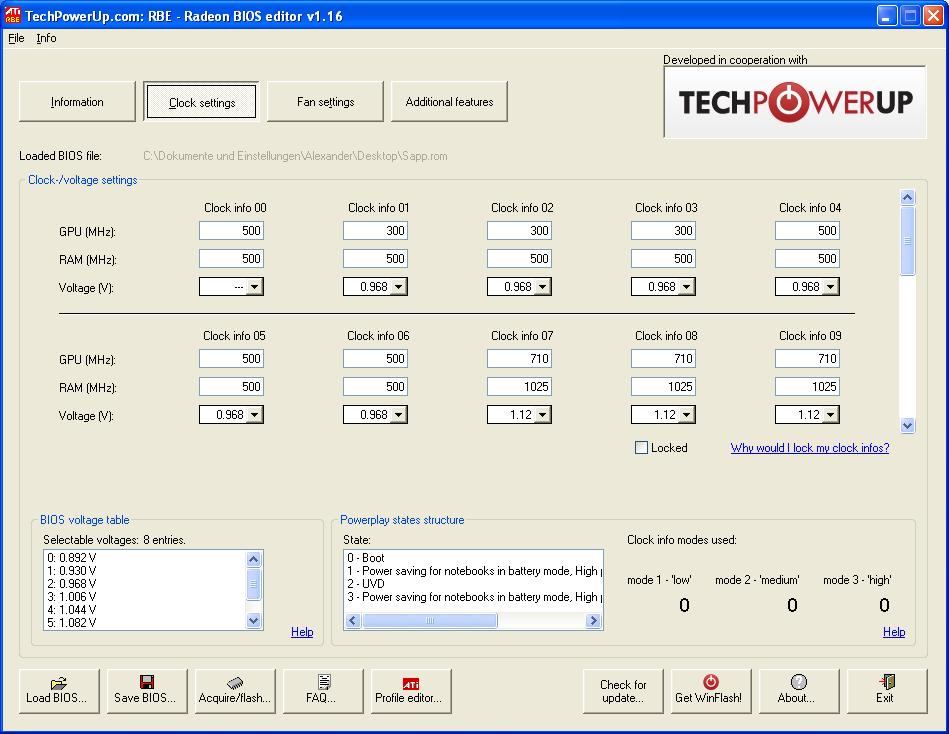
Task: Select state '3 - Power saving for notebooks'
Action: [473, 597]
